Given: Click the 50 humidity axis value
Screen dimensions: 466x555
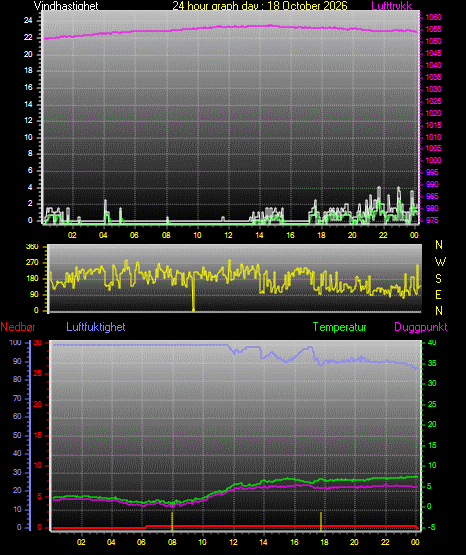Looking at the screenshot, I should tap(17, 435).
